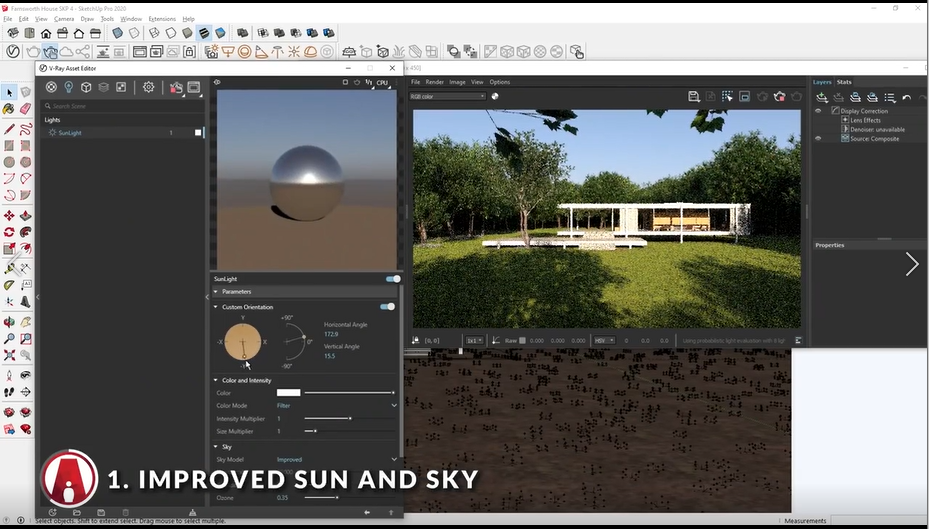Screen dimensions: 929x529
Task: Open Color Mode Filter dropdown
Action: tap(337, 406)
